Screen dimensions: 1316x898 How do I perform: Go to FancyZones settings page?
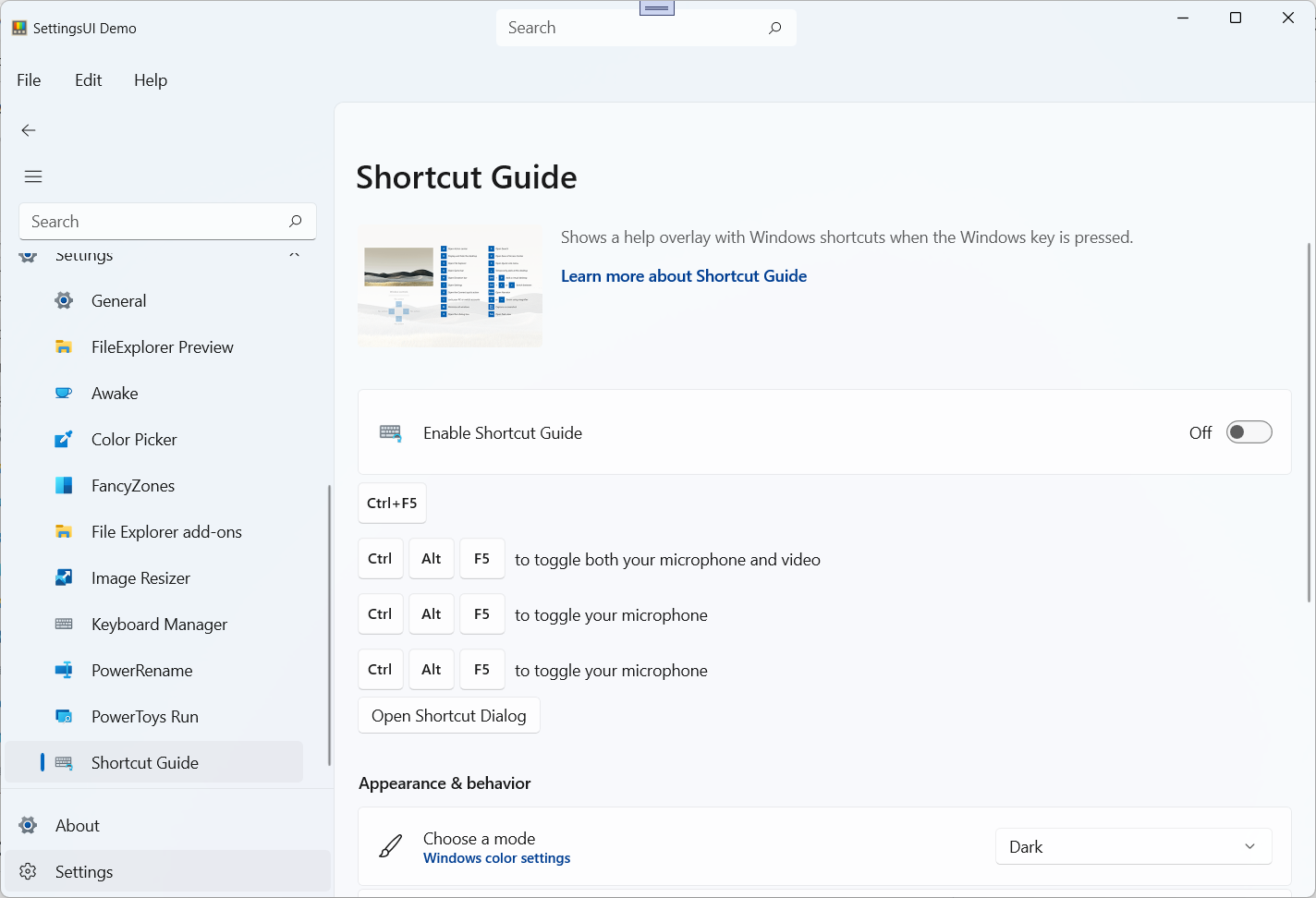pyautogui.click(x=154, y=485)
